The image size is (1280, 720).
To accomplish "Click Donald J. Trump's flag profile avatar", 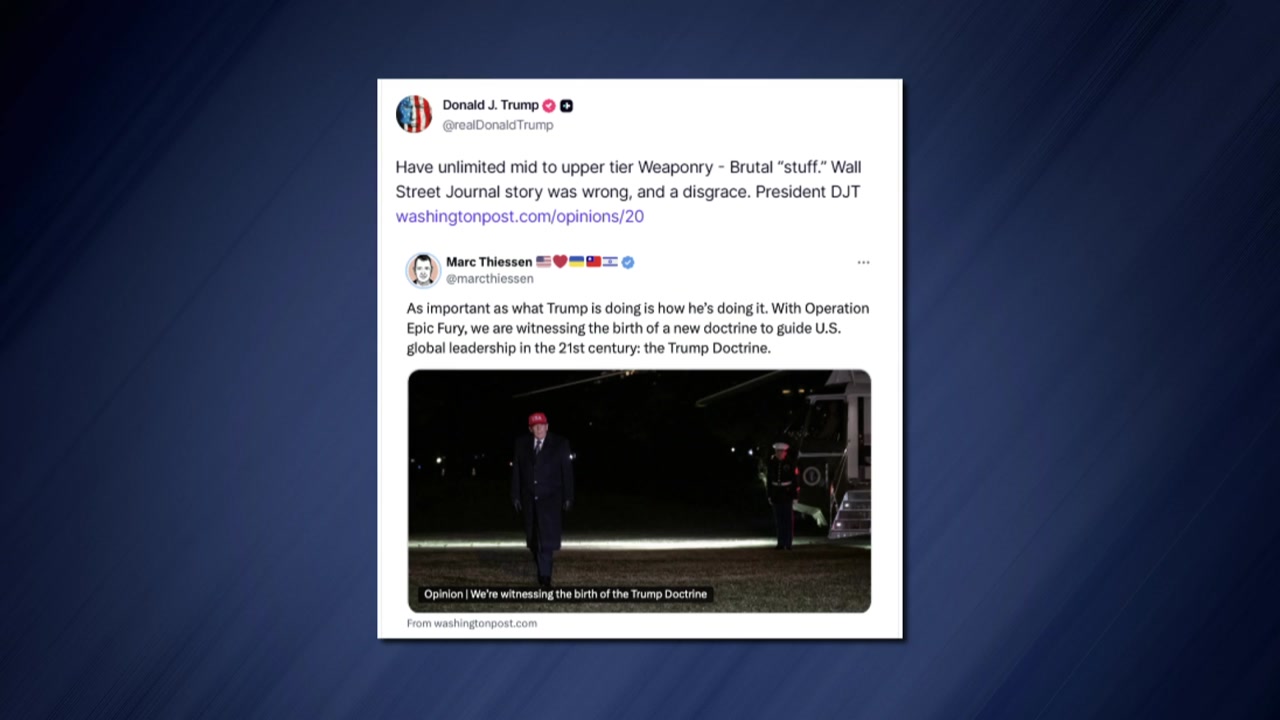I will coord(414,114).
